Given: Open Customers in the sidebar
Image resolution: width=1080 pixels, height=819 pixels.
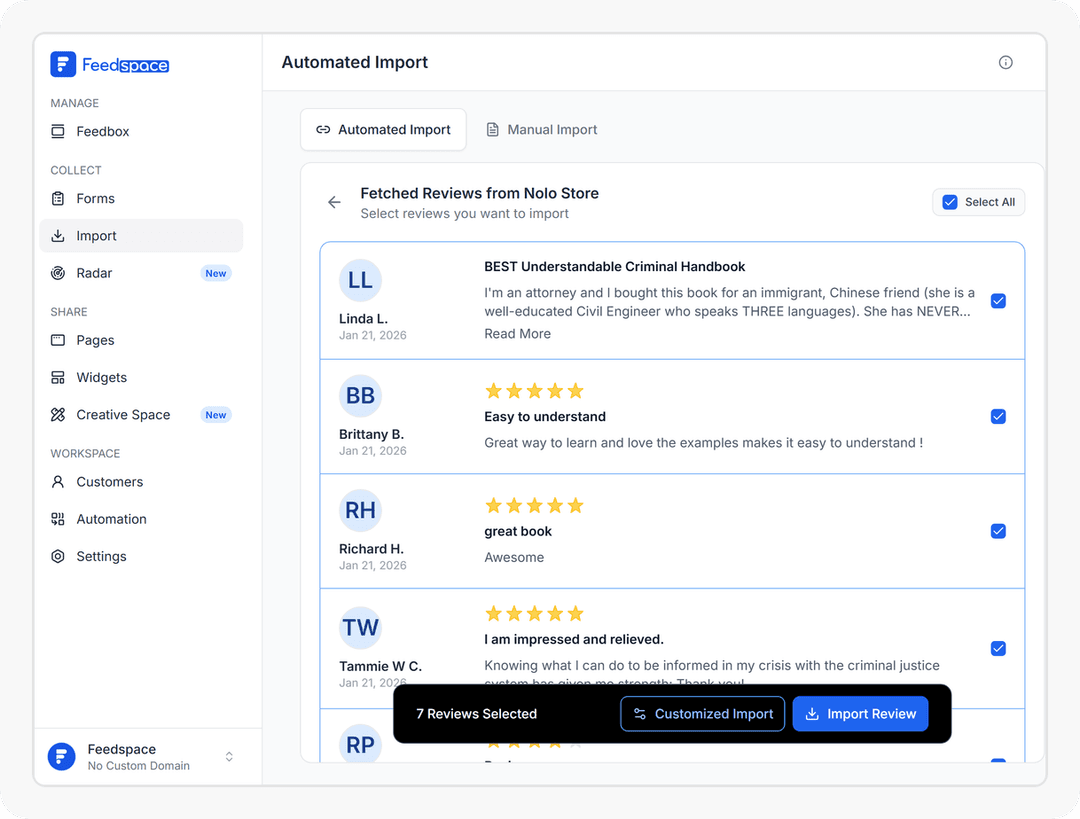Looking at the screenshot, I should pyautogui.click(x=141, y=481).
